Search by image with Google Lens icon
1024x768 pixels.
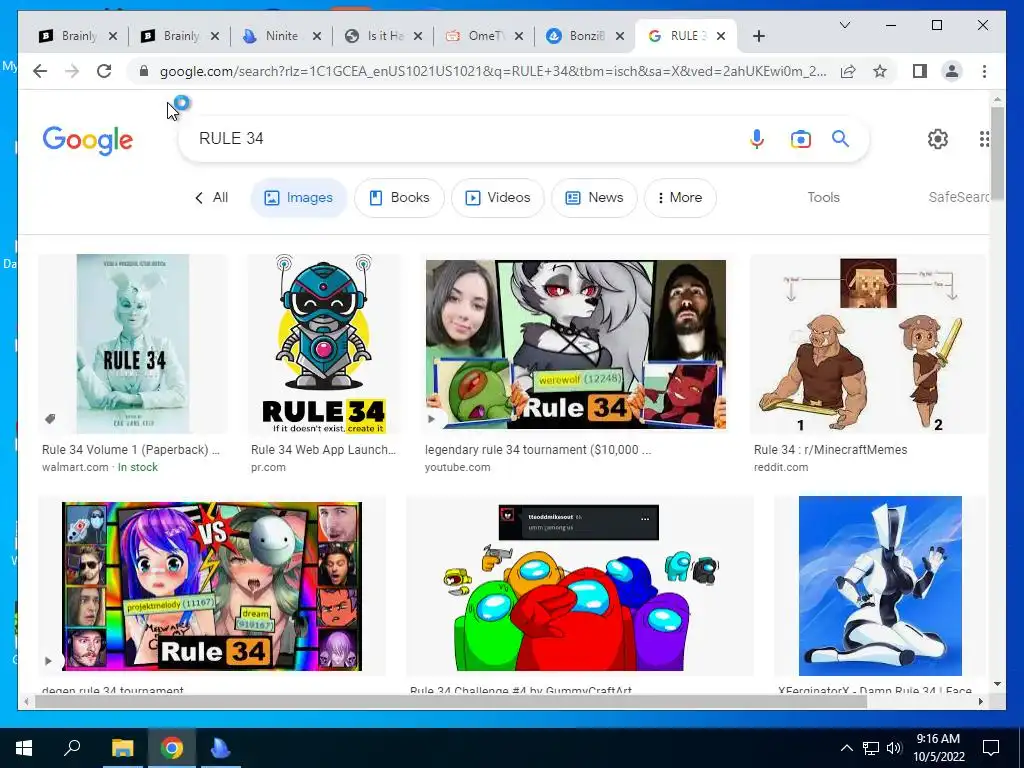801,138
